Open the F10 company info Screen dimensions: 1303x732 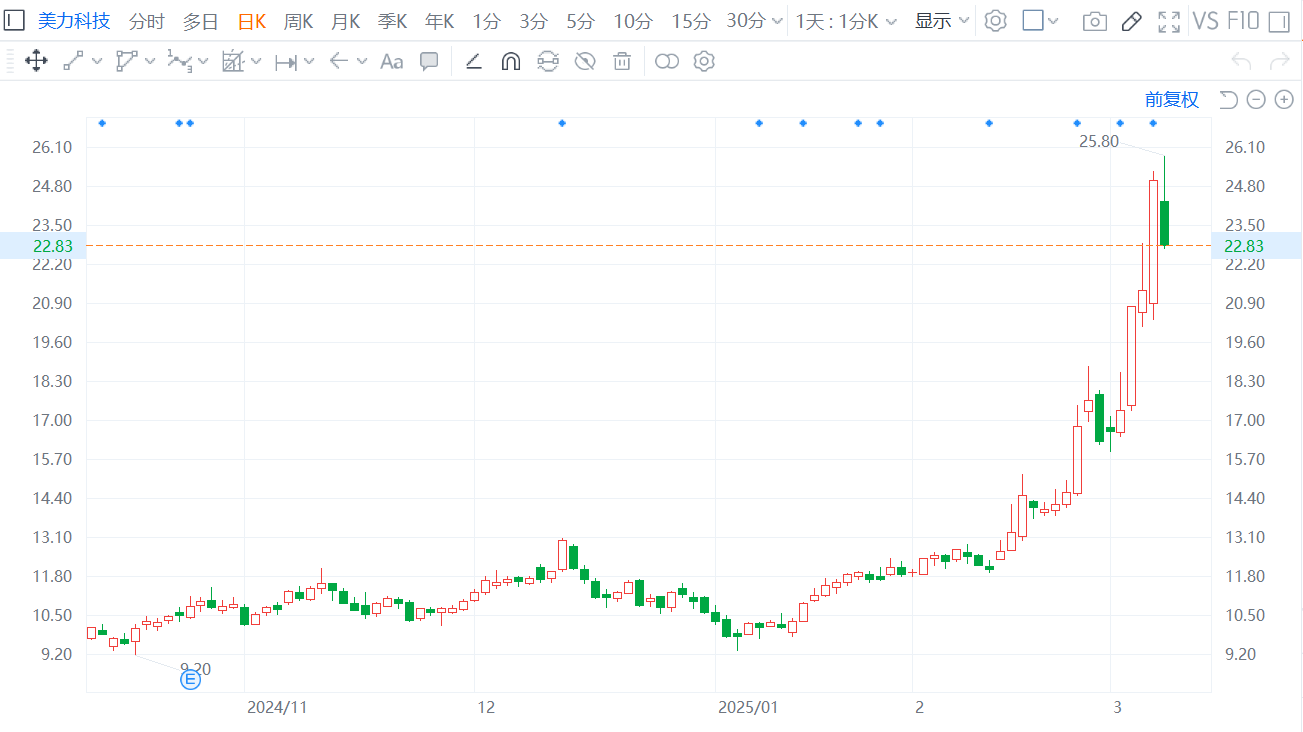pos(1242,21)
